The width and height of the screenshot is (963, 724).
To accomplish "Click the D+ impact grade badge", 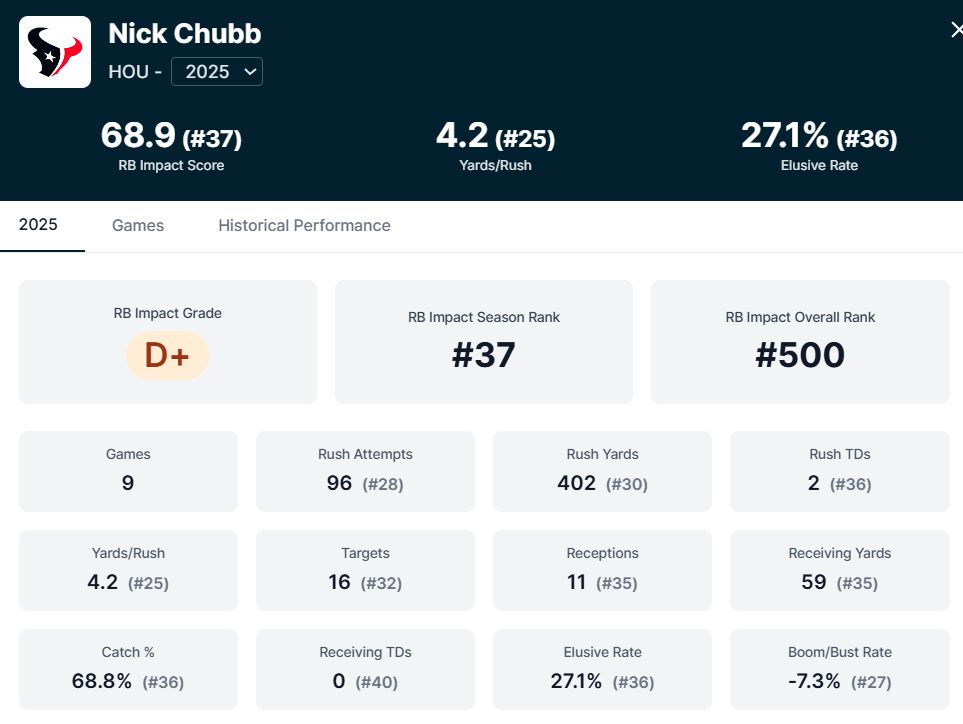I will [167, 356].
